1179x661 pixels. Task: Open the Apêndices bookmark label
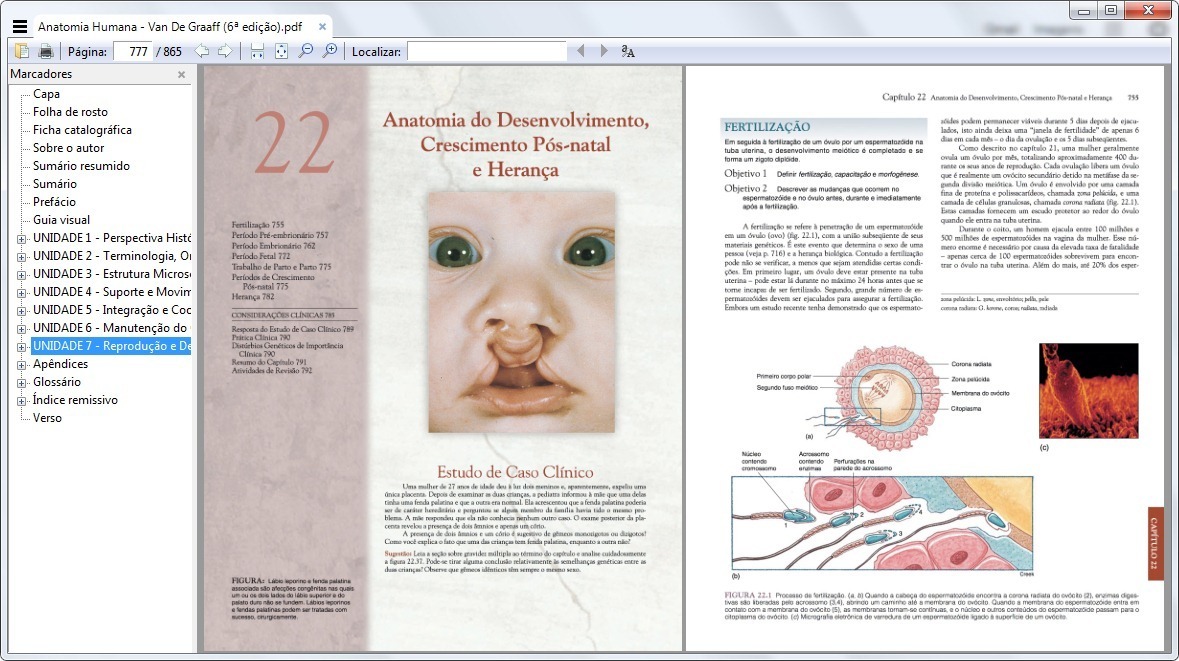pos(60,364)
